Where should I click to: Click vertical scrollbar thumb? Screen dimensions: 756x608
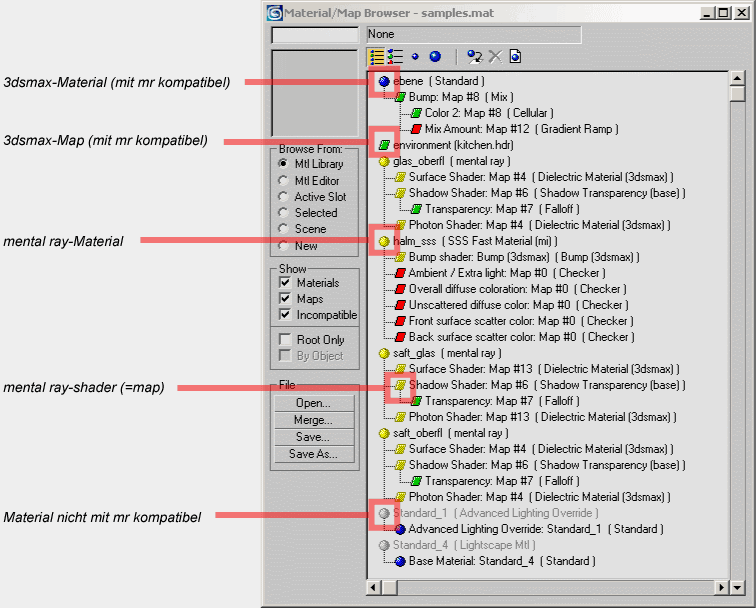(x=738, y=94)
